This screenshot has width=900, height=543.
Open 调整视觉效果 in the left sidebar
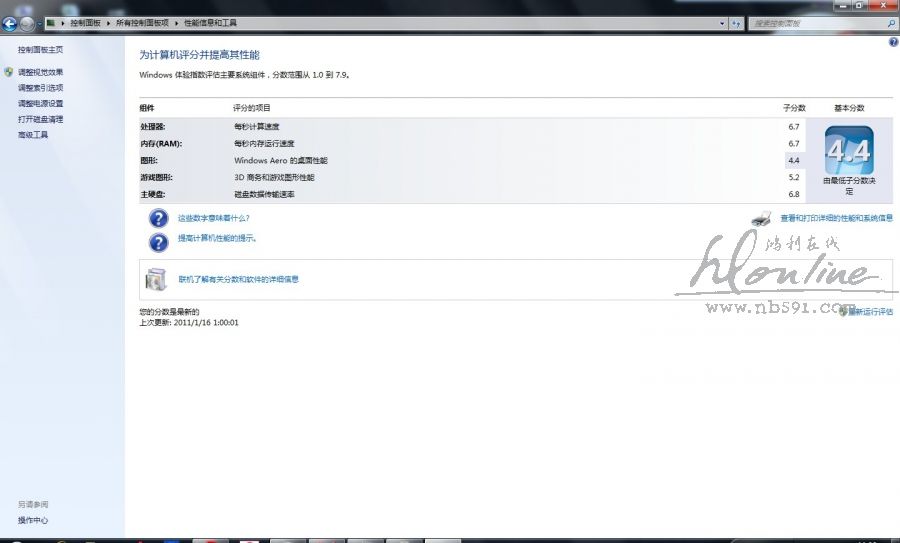point(40,72)
